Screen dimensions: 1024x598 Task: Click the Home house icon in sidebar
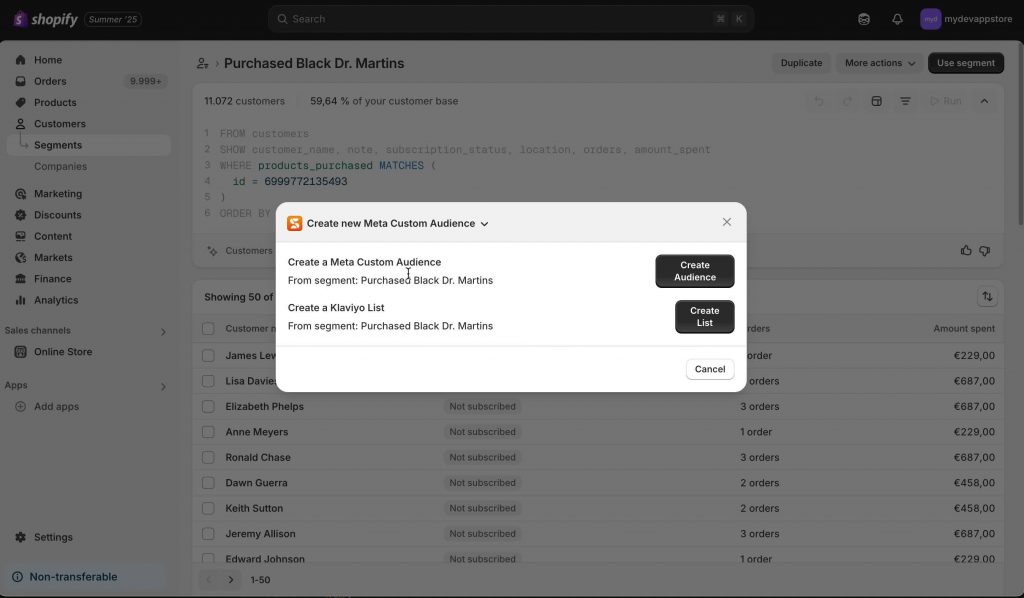click(20, 60)
